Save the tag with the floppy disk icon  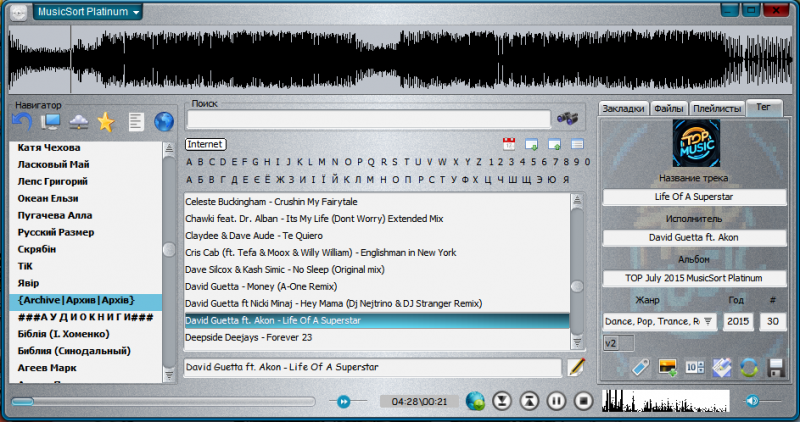[x=776, y=367]
